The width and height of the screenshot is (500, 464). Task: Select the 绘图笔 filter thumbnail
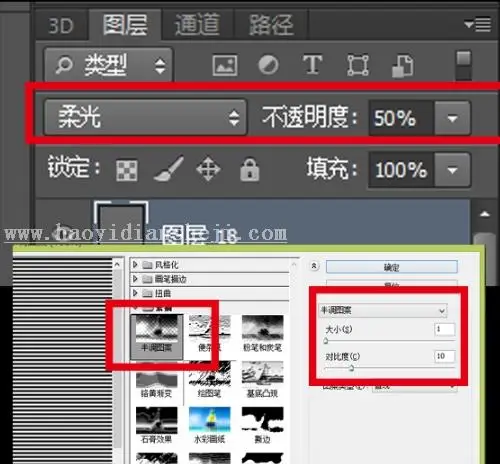tap(209, 380)
